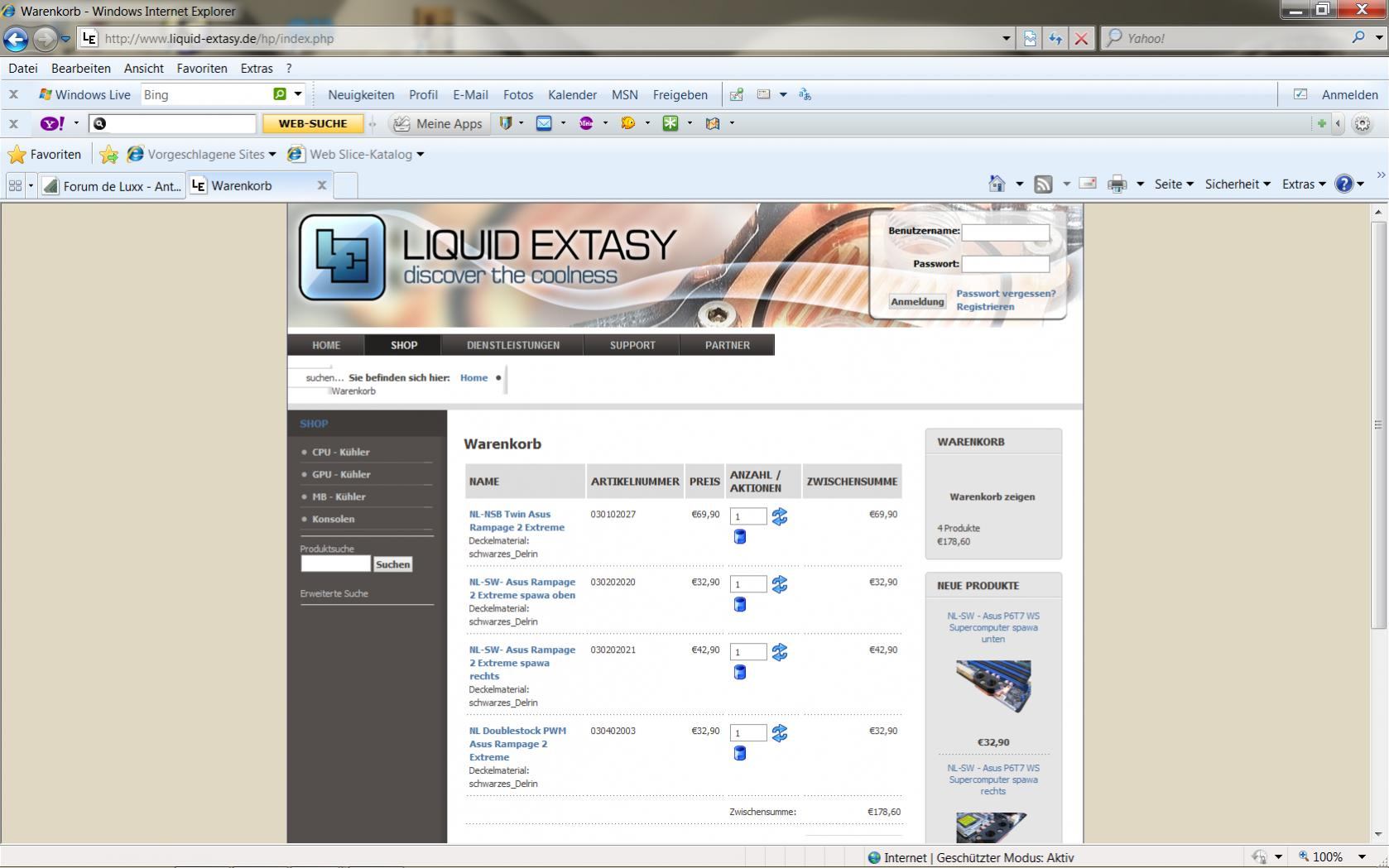Open Quick Tabs view icon
1389x868 pixels.
(x=15, y=185)
